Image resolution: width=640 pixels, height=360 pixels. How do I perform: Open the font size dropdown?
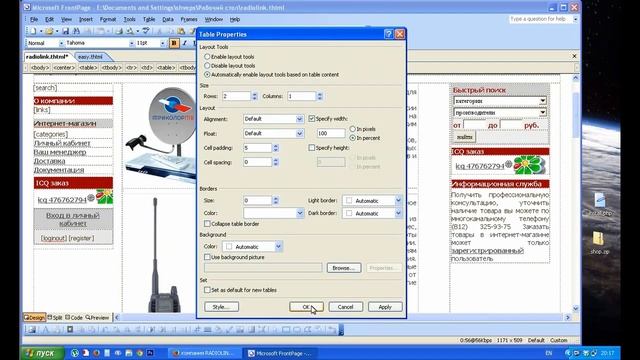pyautogui.click(x=162, y=43)
